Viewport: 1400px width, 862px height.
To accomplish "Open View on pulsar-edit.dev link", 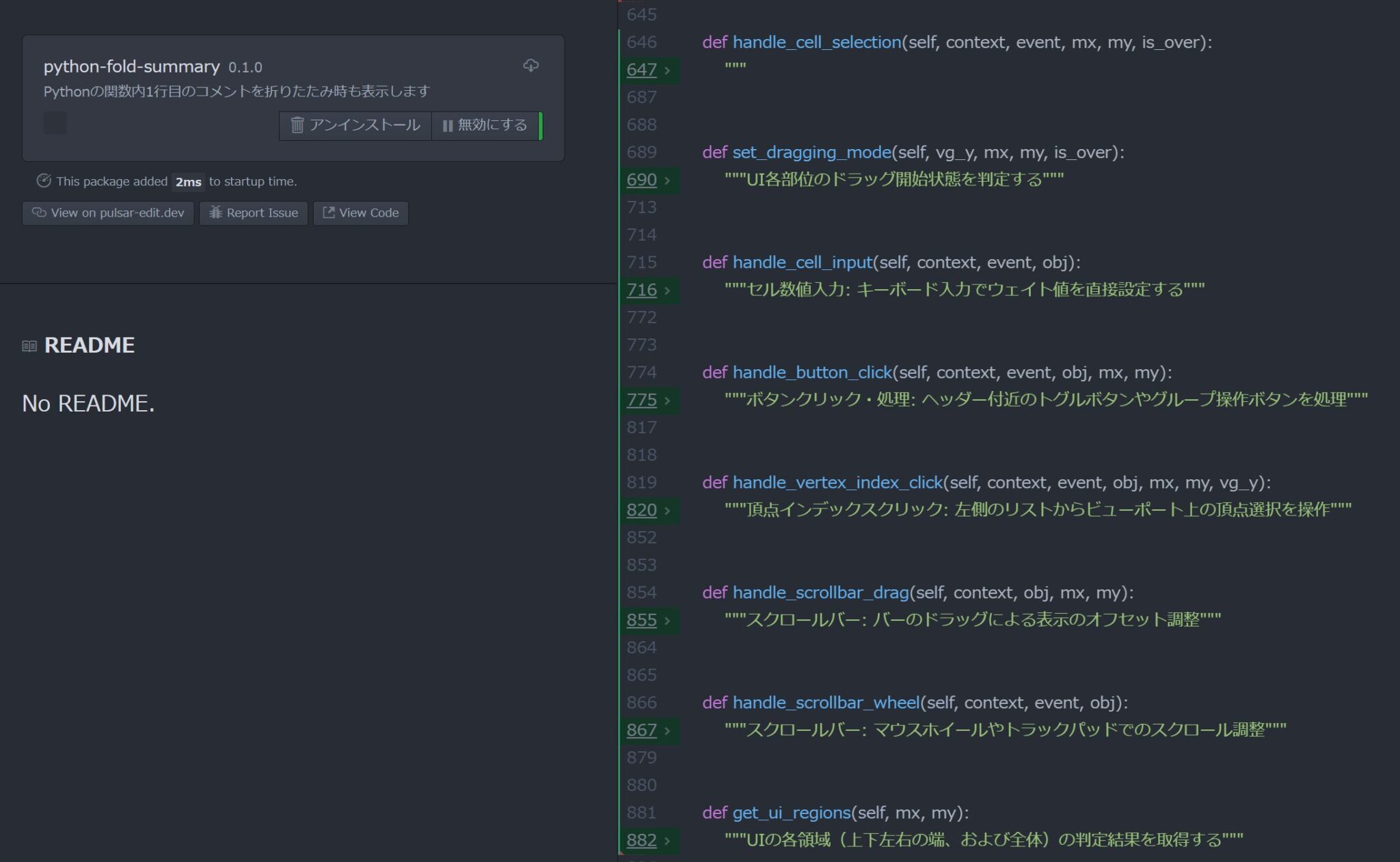I will coord(108,213).
